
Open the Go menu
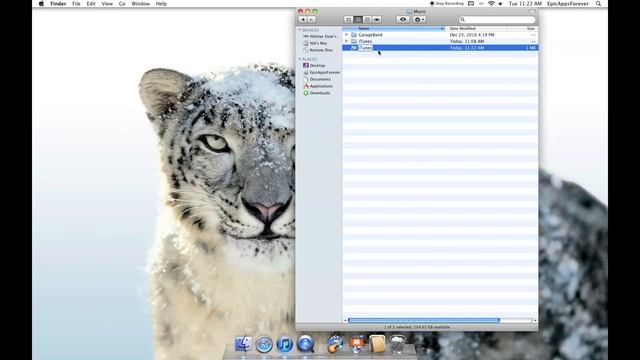pyautogui.click(x=122, y=4)
